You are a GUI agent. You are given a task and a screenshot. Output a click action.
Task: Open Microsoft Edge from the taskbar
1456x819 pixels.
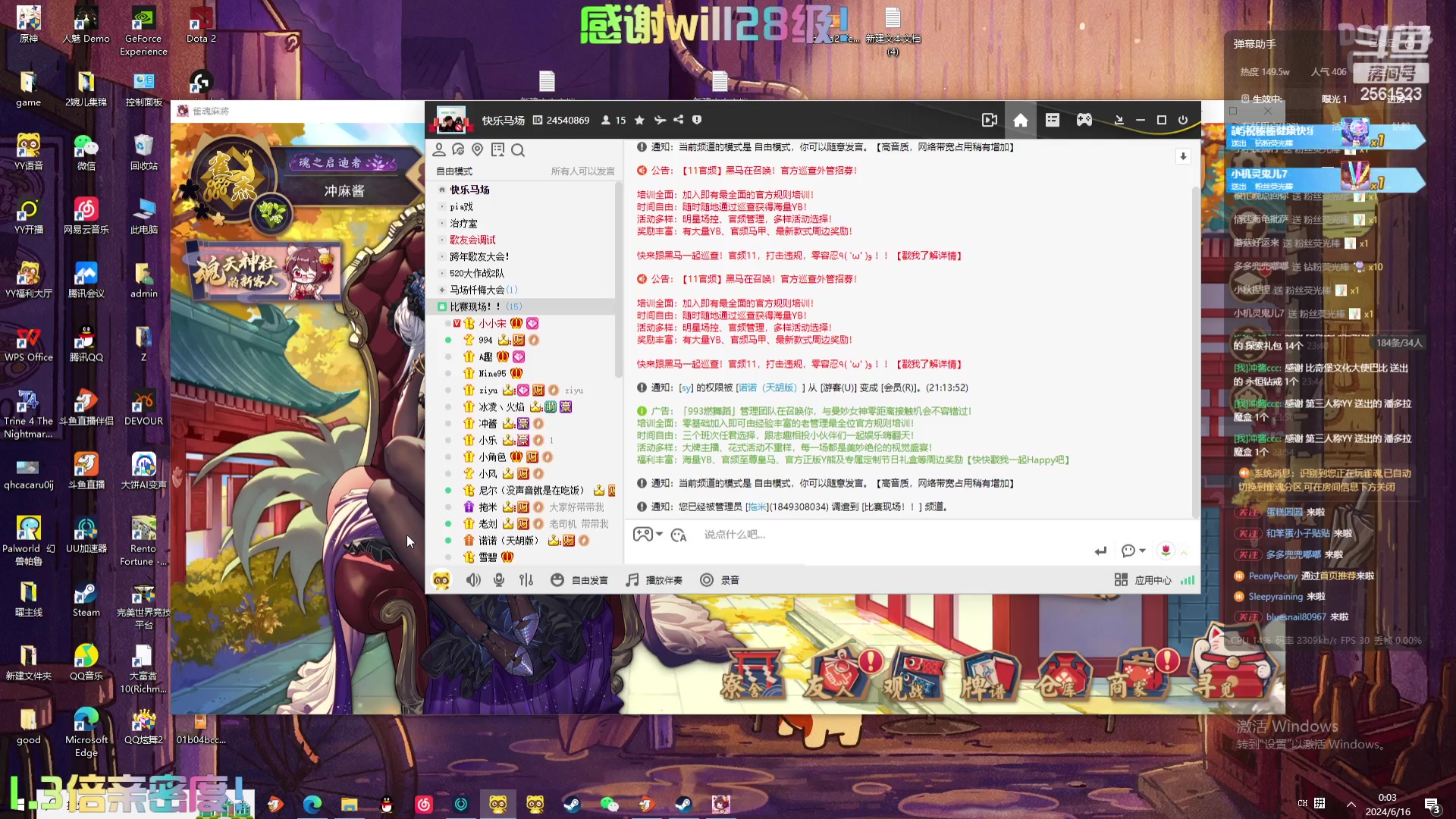(312, 804)
